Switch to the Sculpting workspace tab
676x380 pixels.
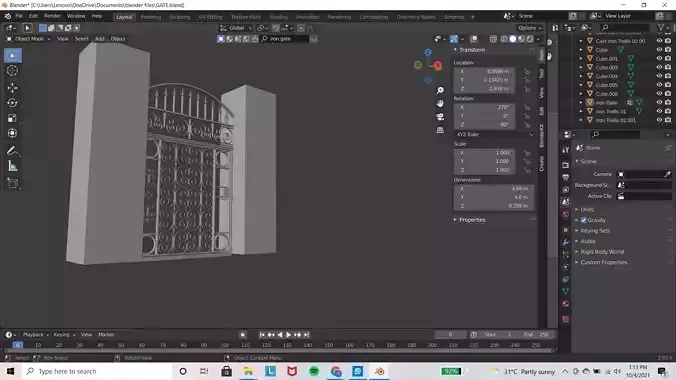point(180,17)
